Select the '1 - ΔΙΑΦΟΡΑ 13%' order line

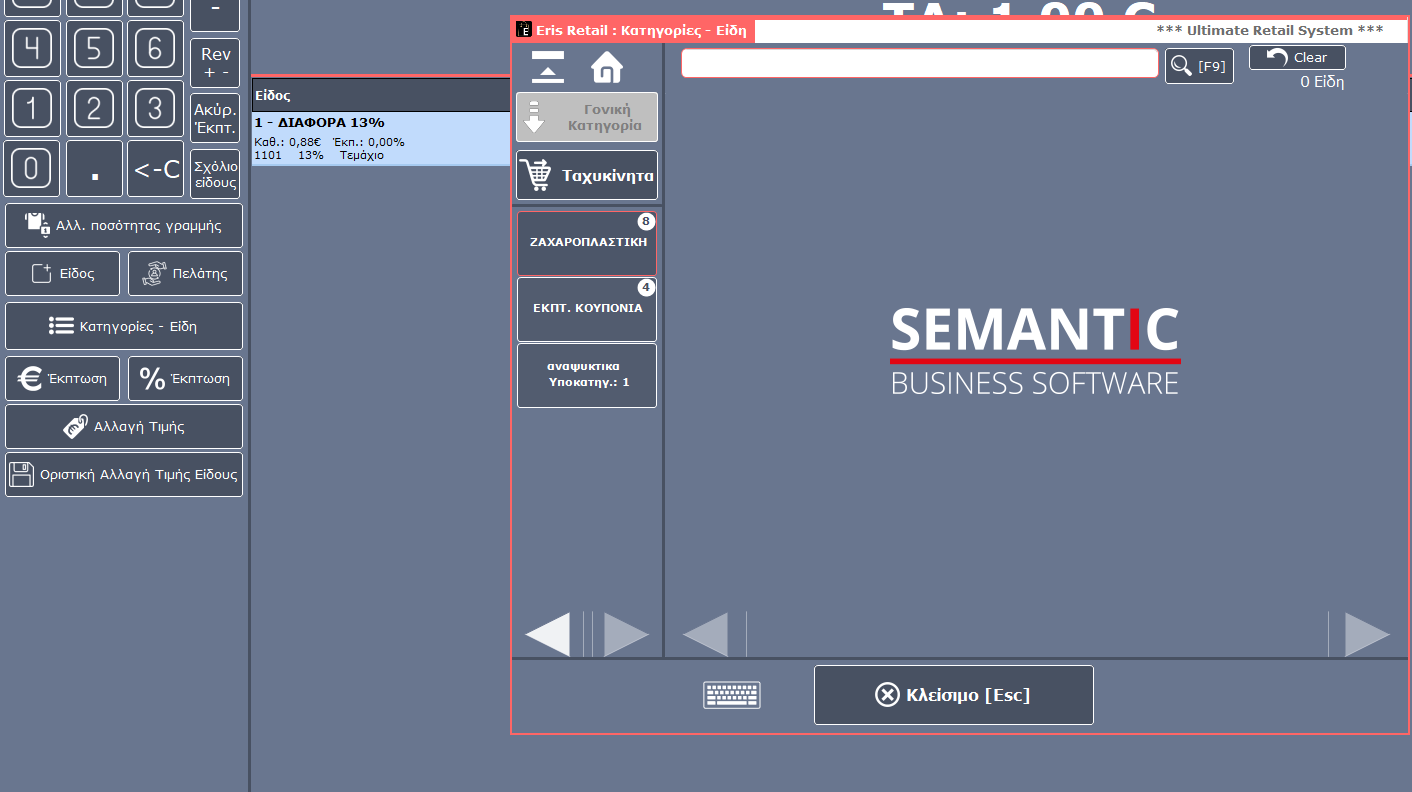point(381,138)
